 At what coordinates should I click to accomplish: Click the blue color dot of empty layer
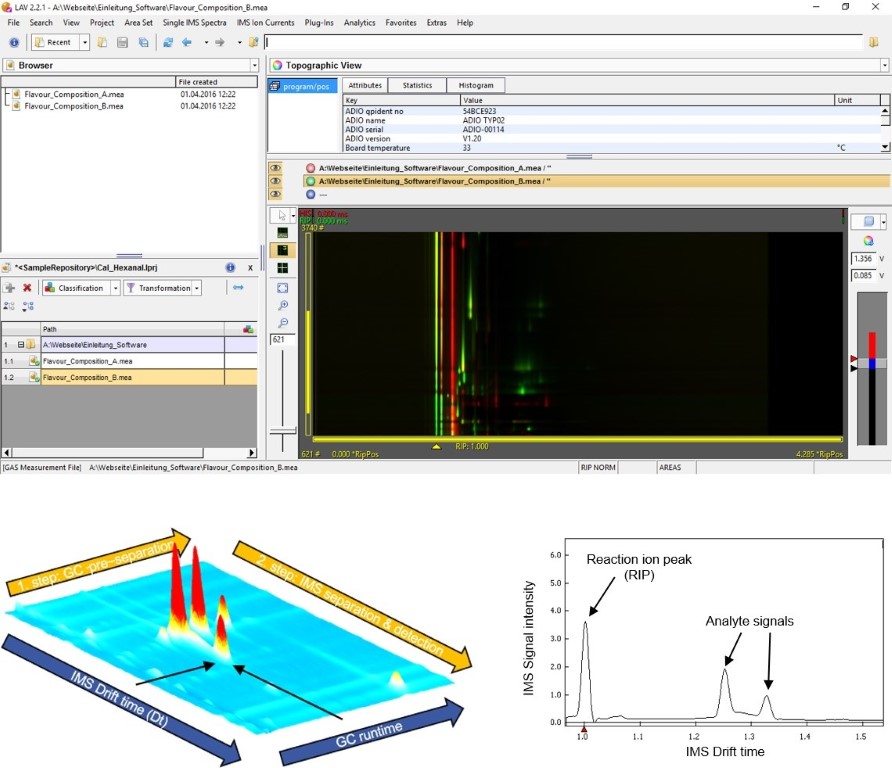pyautogui.click(x=311, y=195)
